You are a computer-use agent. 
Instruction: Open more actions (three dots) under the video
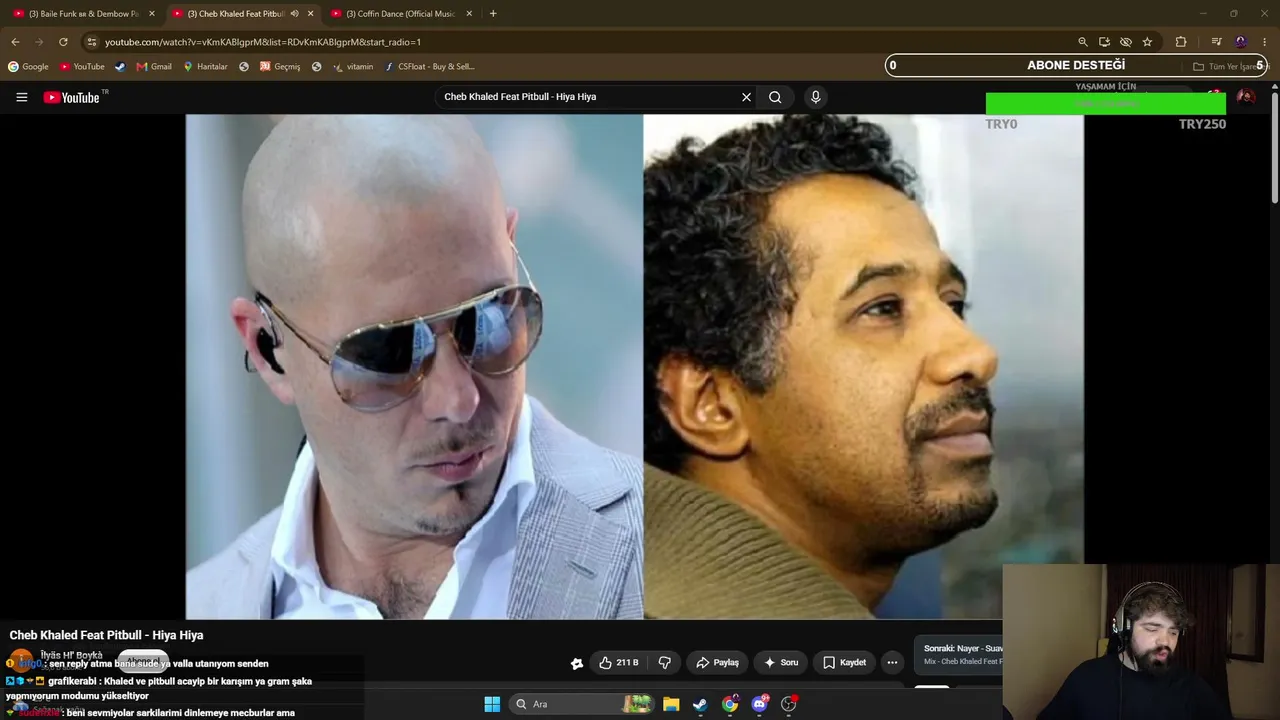[892, 662]
